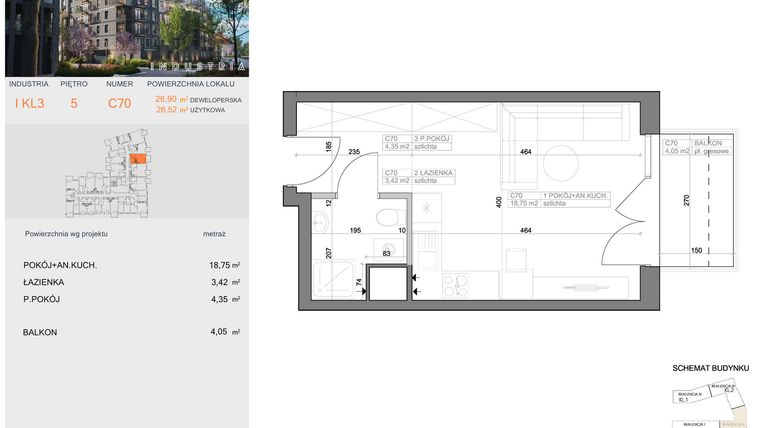Viewport: 760px width, 428px height.
Task: Click dimension '83' near washing machine
Action: point(386,253)
